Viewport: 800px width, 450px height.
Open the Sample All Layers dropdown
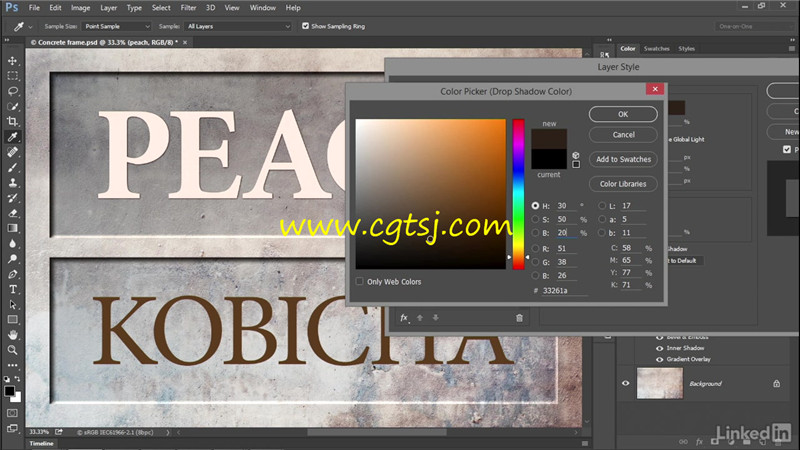tap(238, 26)
